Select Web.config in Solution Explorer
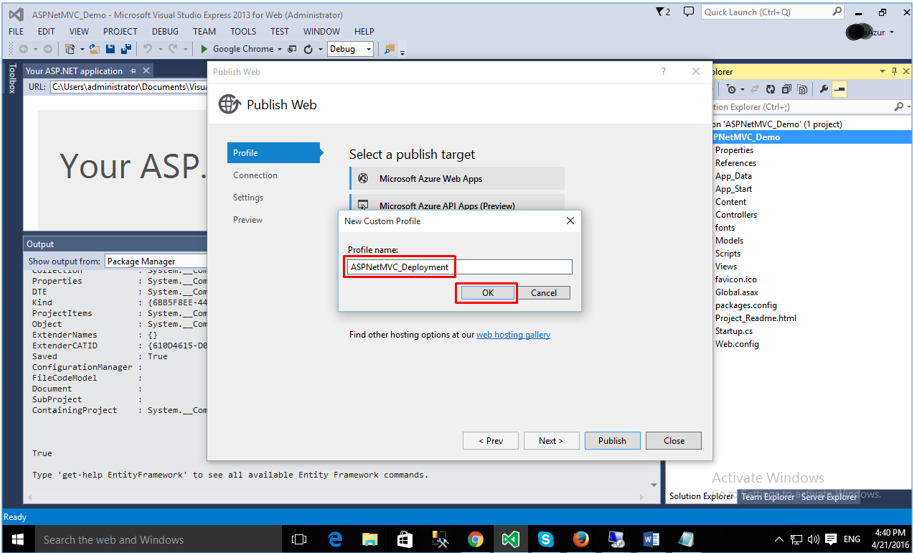913x553 pixels. tap(737, 344)
